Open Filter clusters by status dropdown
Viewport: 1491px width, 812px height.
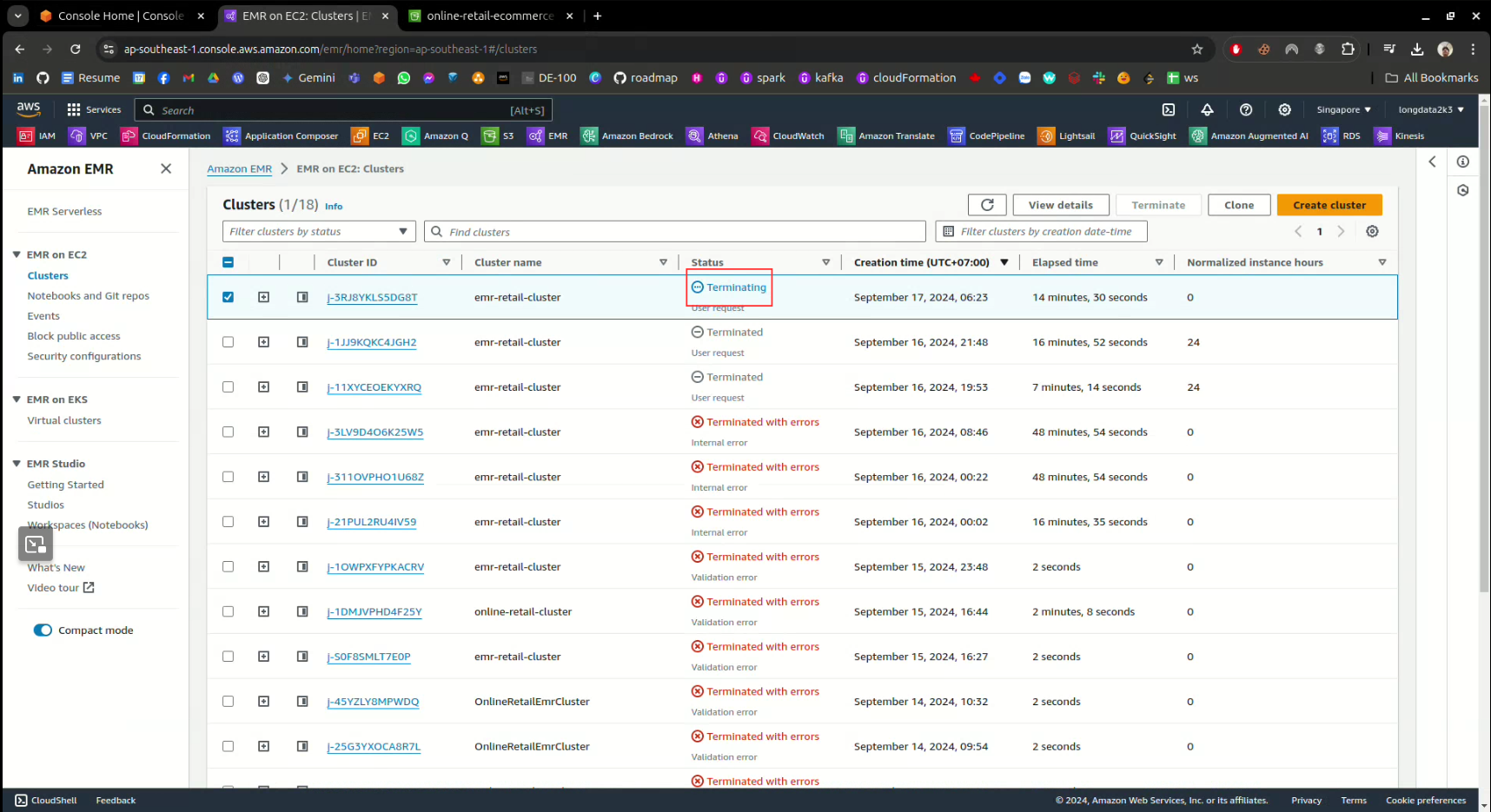pos(319,232)
